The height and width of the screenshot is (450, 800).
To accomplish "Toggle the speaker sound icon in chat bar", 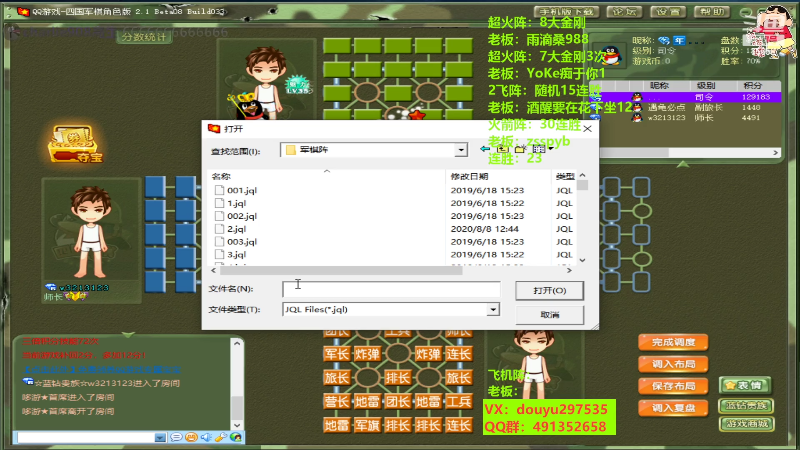I will [206, 437].
